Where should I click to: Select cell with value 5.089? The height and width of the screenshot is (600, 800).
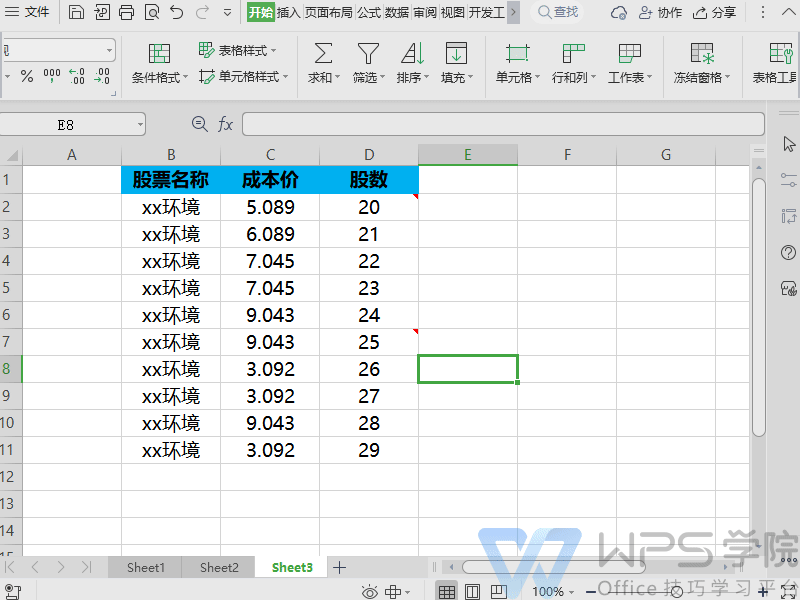[270, 207]
